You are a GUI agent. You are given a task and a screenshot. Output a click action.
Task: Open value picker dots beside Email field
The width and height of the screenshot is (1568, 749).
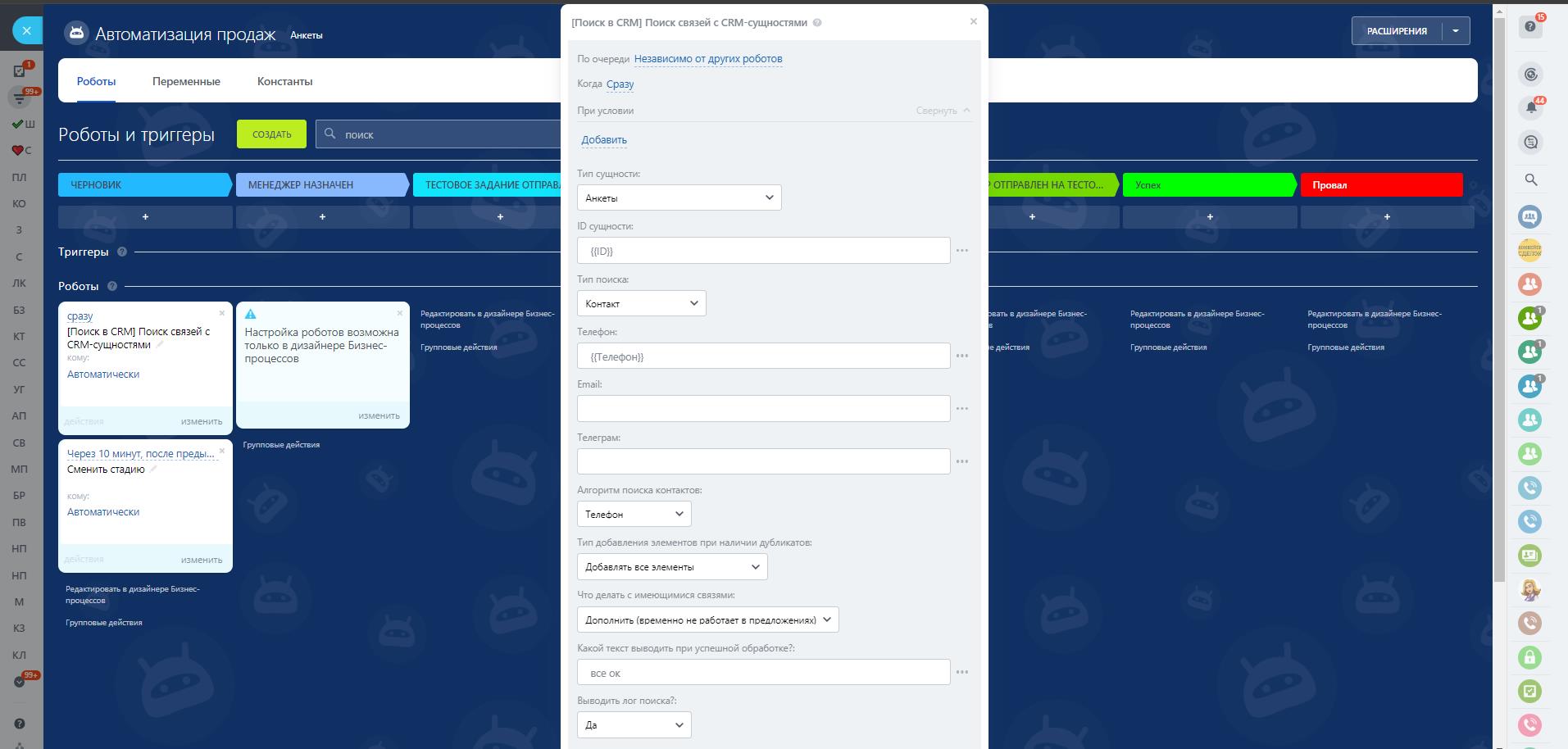(x=962, y=408)
